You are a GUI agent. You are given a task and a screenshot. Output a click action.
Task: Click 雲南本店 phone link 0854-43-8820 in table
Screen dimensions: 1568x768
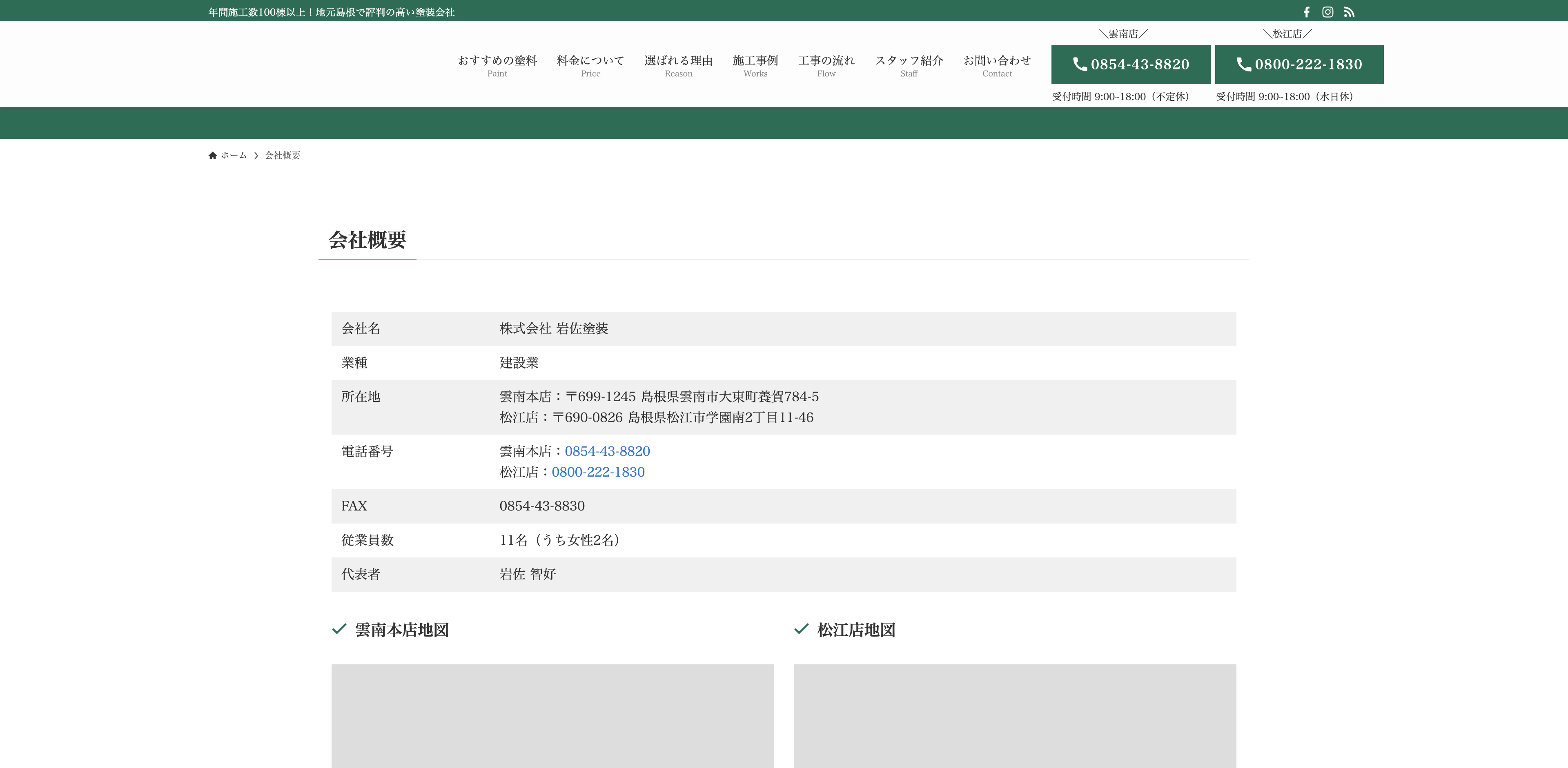[x=607, y=451]
